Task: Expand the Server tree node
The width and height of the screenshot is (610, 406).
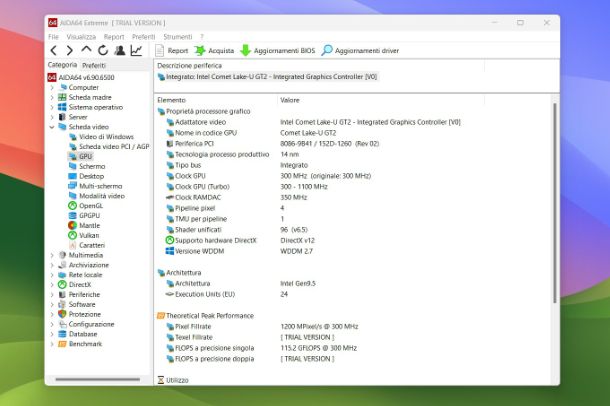Action: point(52,117)
